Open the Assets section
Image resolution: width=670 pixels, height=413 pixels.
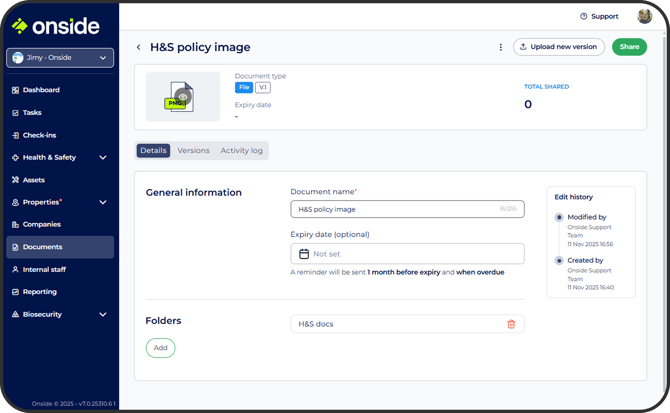coord(34,180)
